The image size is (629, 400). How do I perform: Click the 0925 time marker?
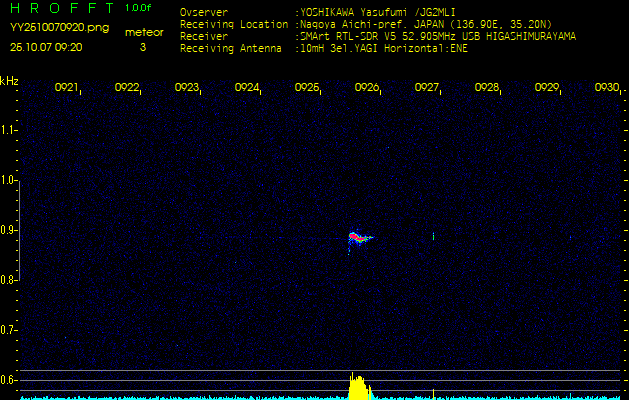[306, 87]
